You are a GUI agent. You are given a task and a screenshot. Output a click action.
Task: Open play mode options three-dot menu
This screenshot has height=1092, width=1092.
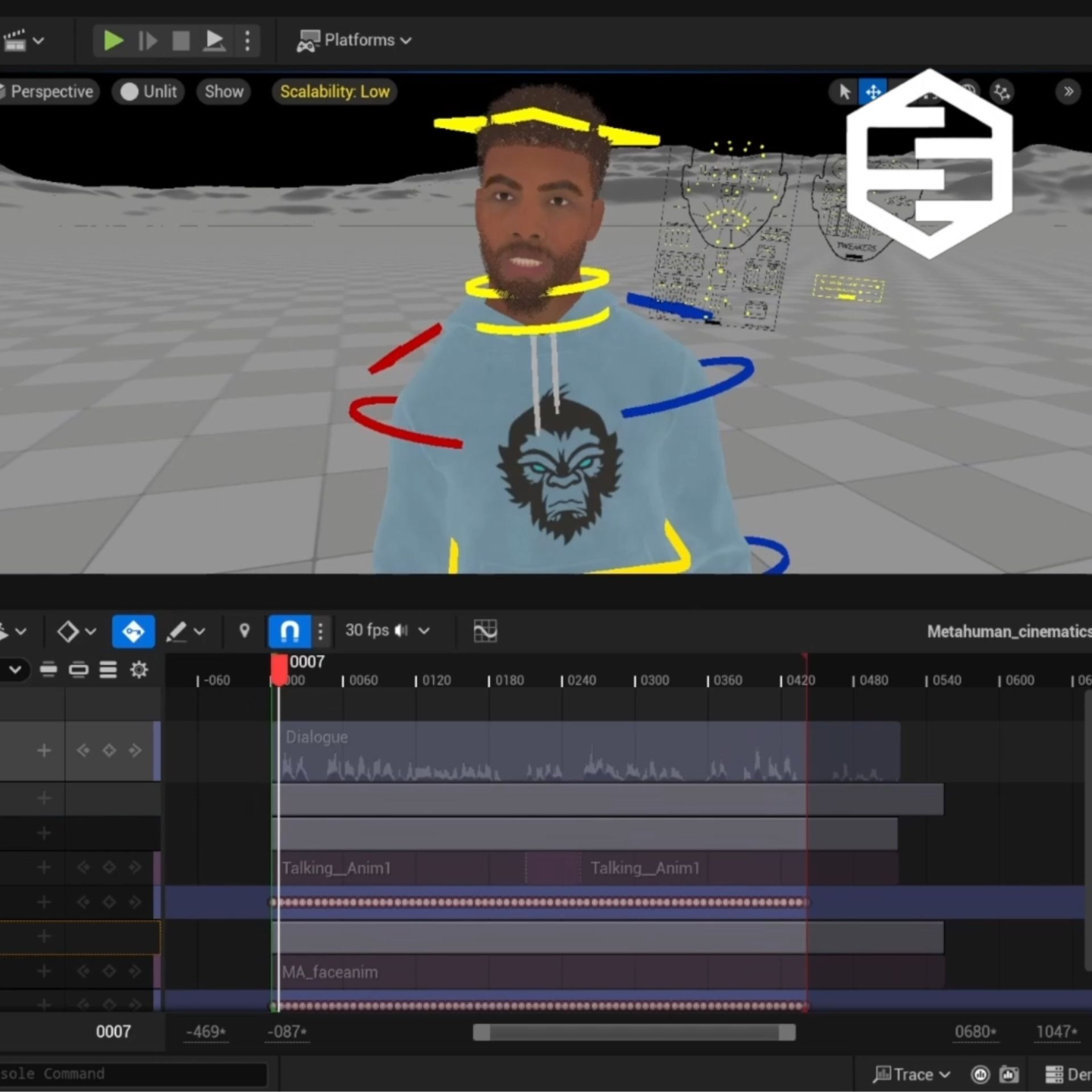click(247, 40)
